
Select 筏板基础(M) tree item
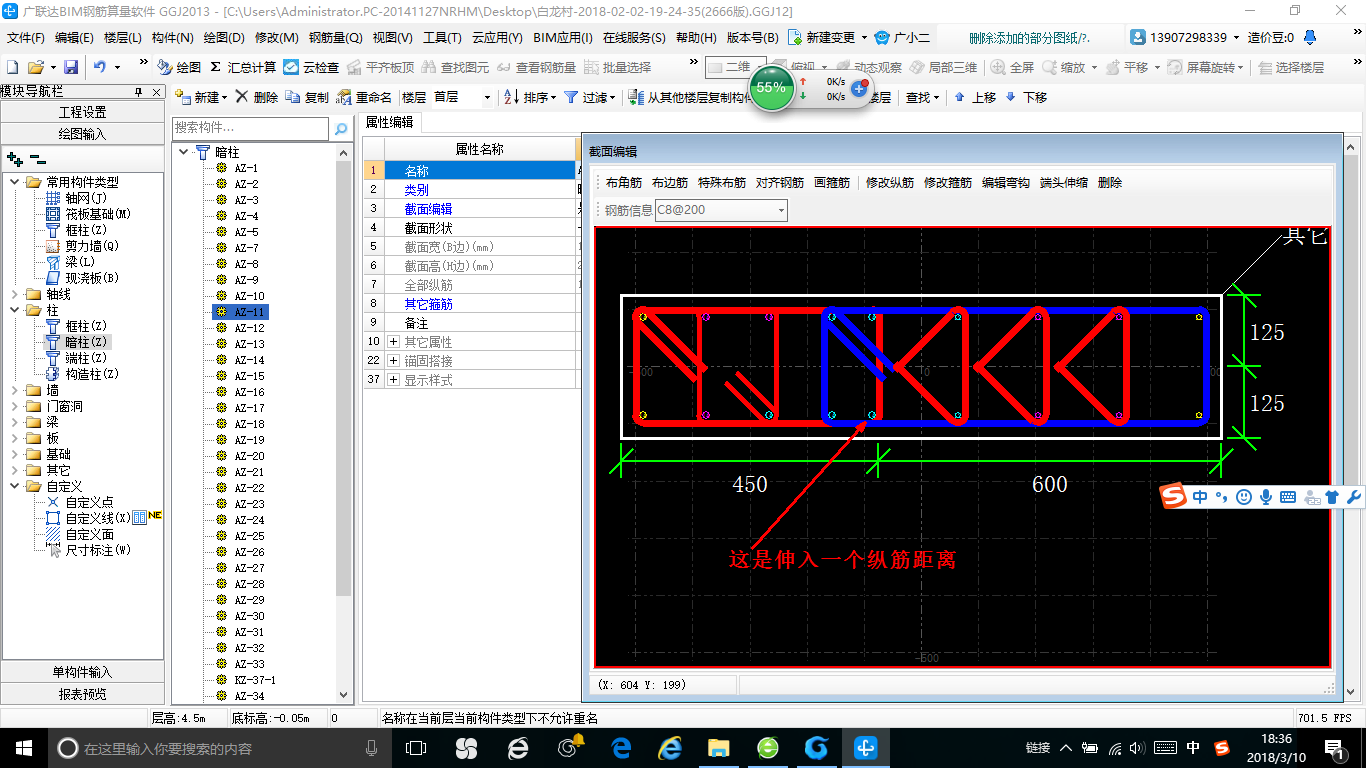88,214
